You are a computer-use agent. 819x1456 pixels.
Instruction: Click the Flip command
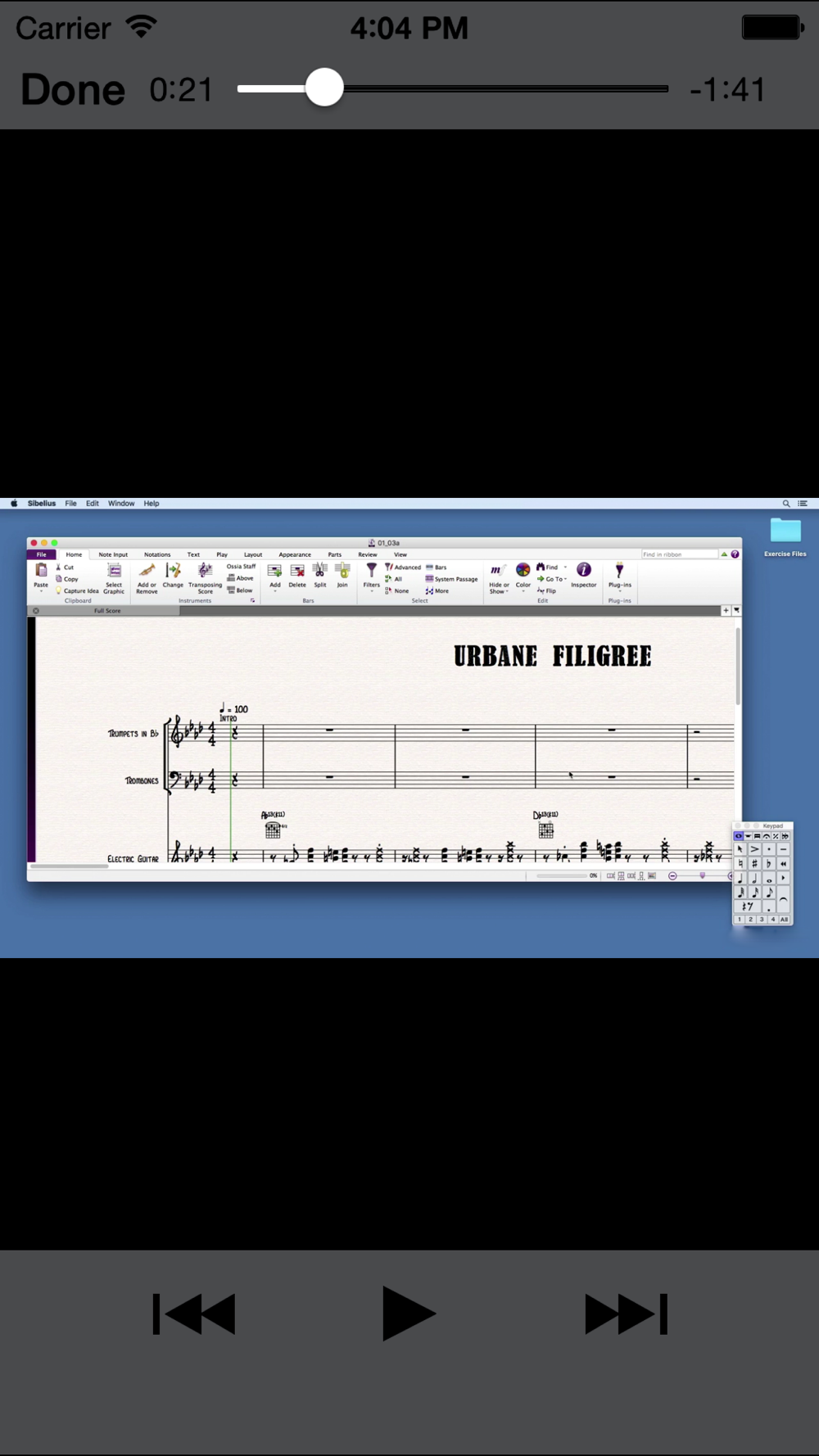point(546,590)
